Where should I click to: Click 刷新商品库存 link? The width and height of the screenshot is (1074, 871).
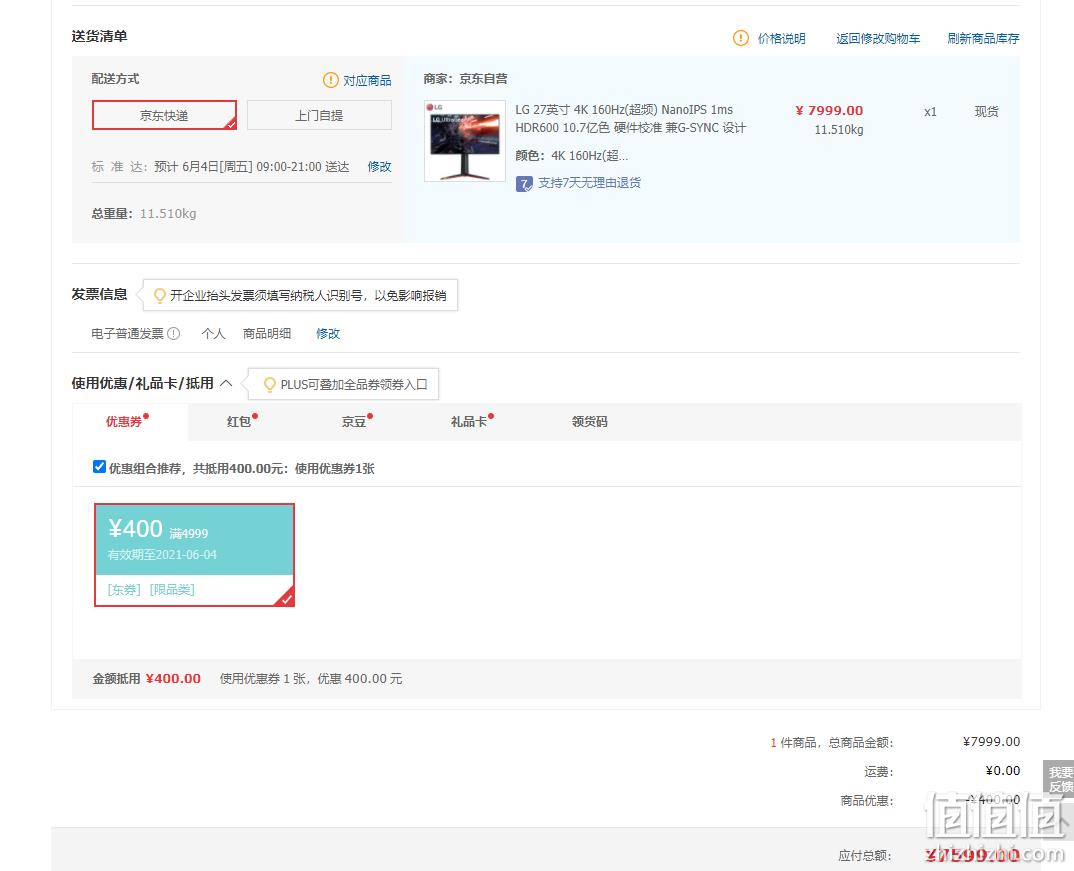(983, 38)
